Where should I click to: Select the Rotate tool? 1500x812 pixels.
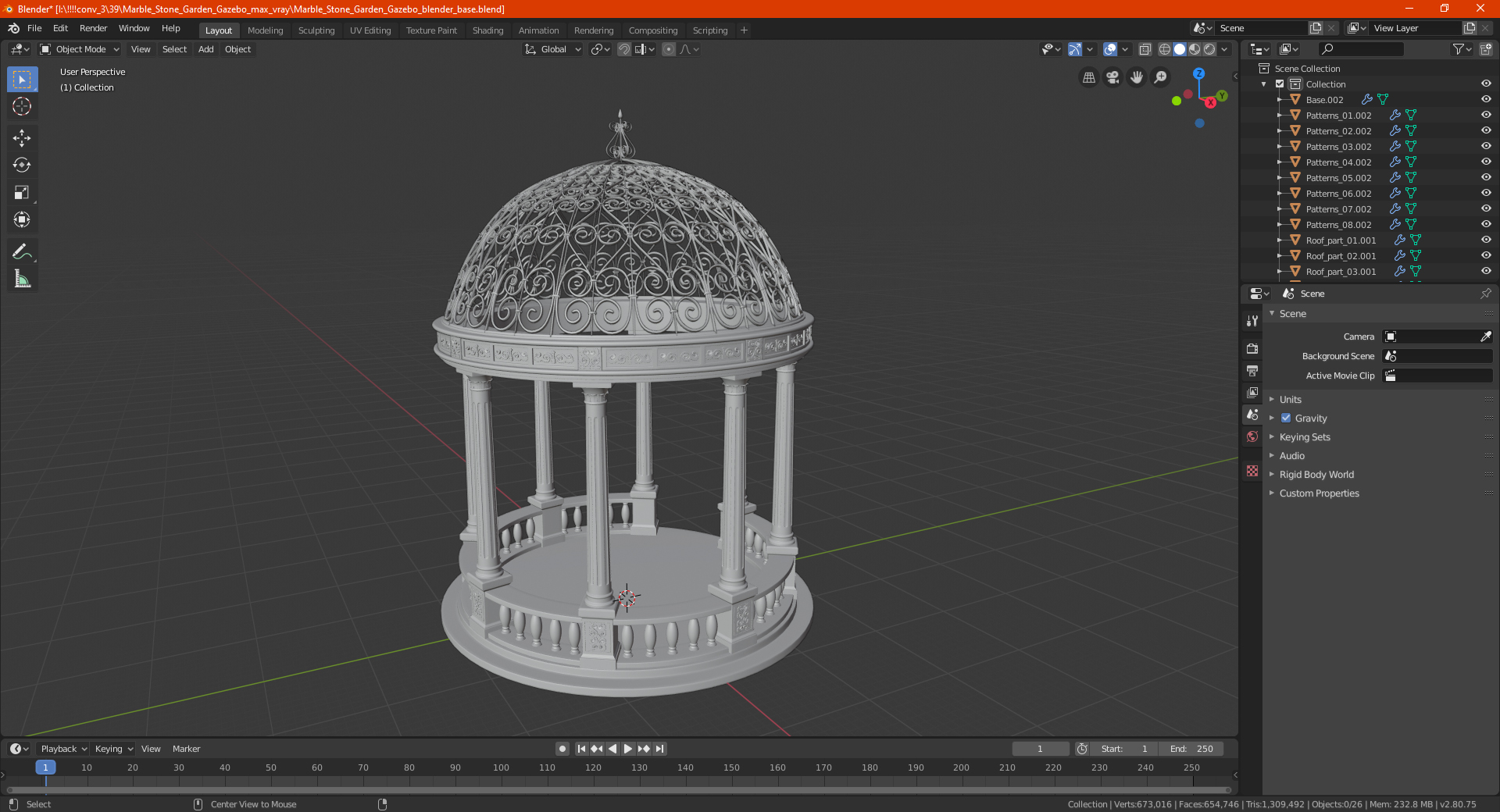point(22,166)
